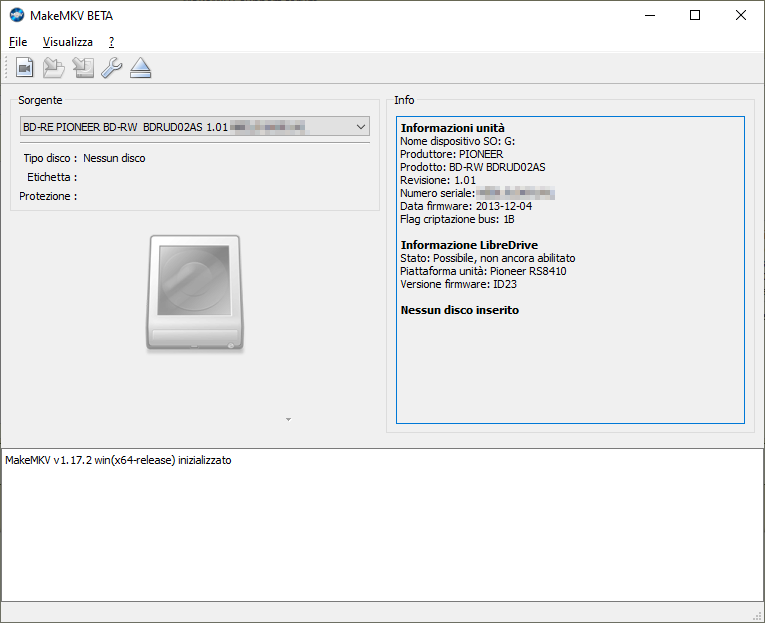Click the 'Informazioni unità' heading
Image resolution: width=765 pixels, height=623 pixels.
point(452,128)
